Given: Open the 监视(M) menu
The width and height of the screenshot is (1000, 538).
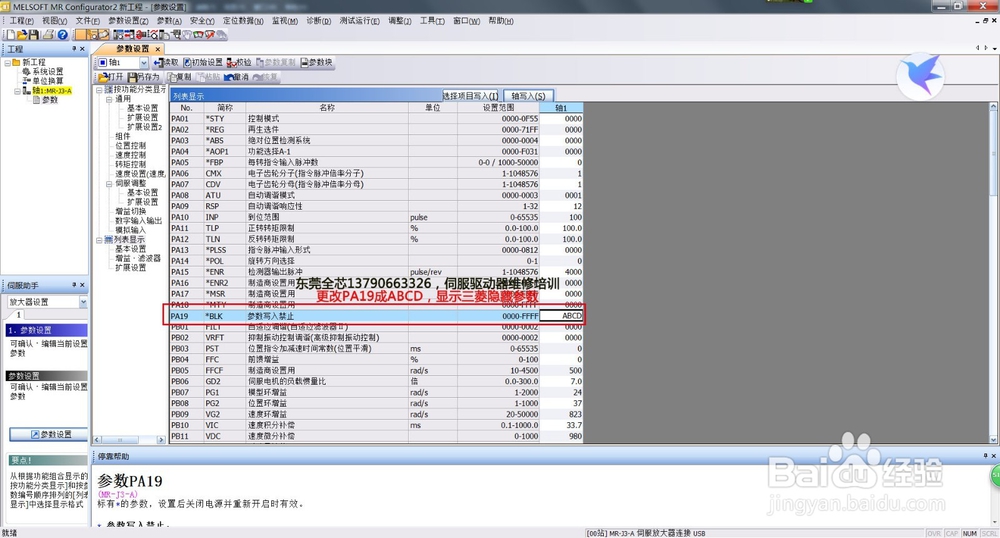Looking at the screenshot, I should pyautogui.click(x=284, y=20).
